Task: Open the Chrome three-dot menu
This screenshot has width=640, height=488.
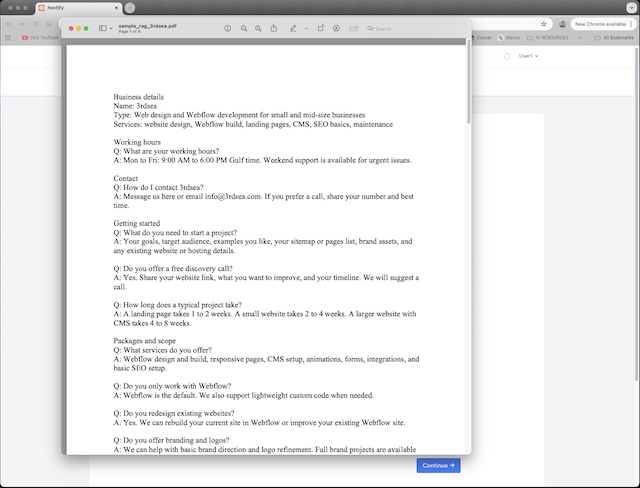Action: point(631,24)
